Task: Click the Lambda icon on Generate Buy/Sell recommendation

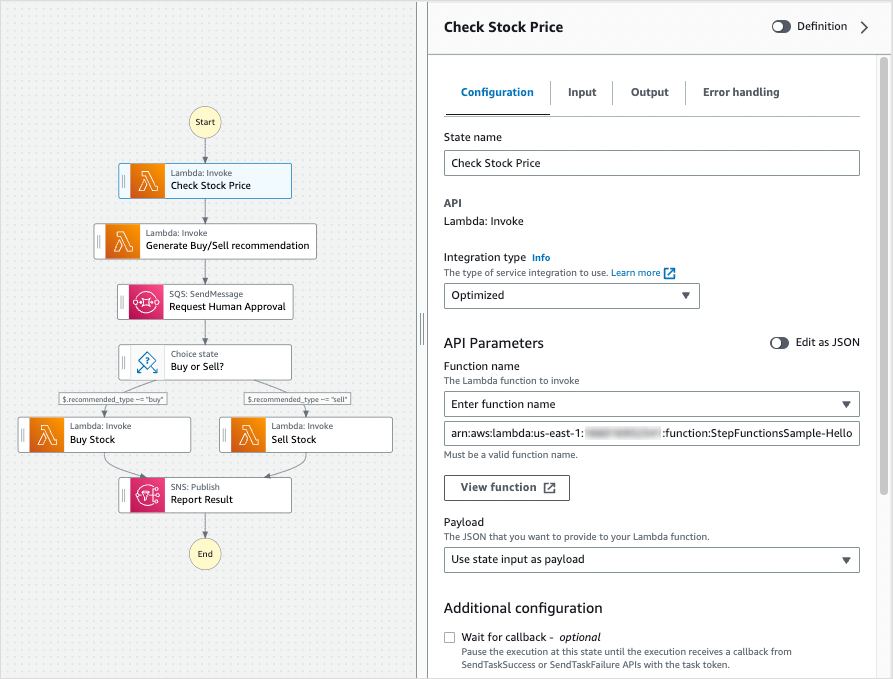Action: [119, 241]
